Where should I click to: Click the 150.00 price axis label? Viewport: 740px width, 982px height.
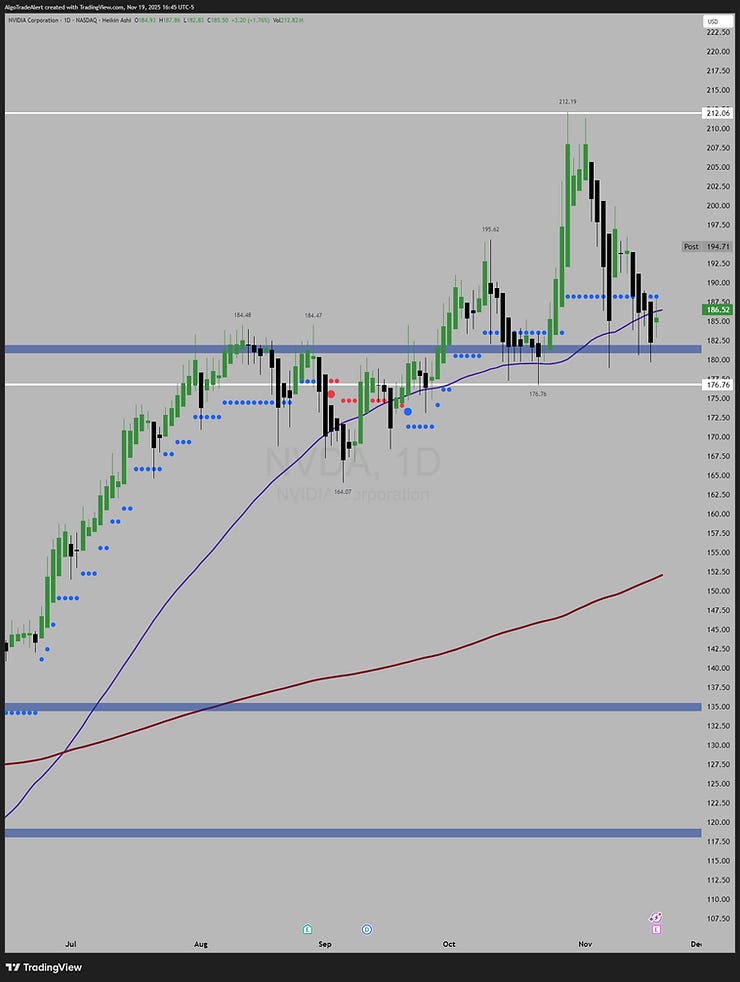click(x=718, y=591)
